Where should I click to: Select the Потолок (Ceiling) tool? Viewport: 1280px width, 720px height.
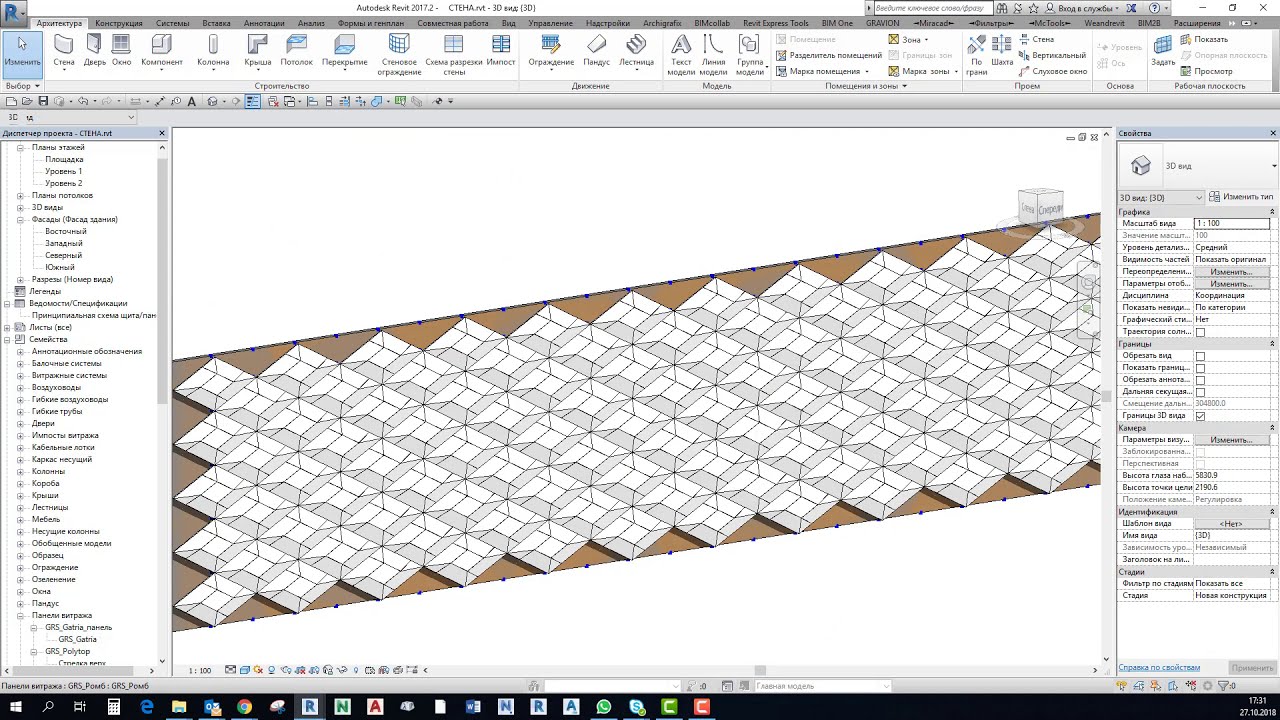coord(297,51)
